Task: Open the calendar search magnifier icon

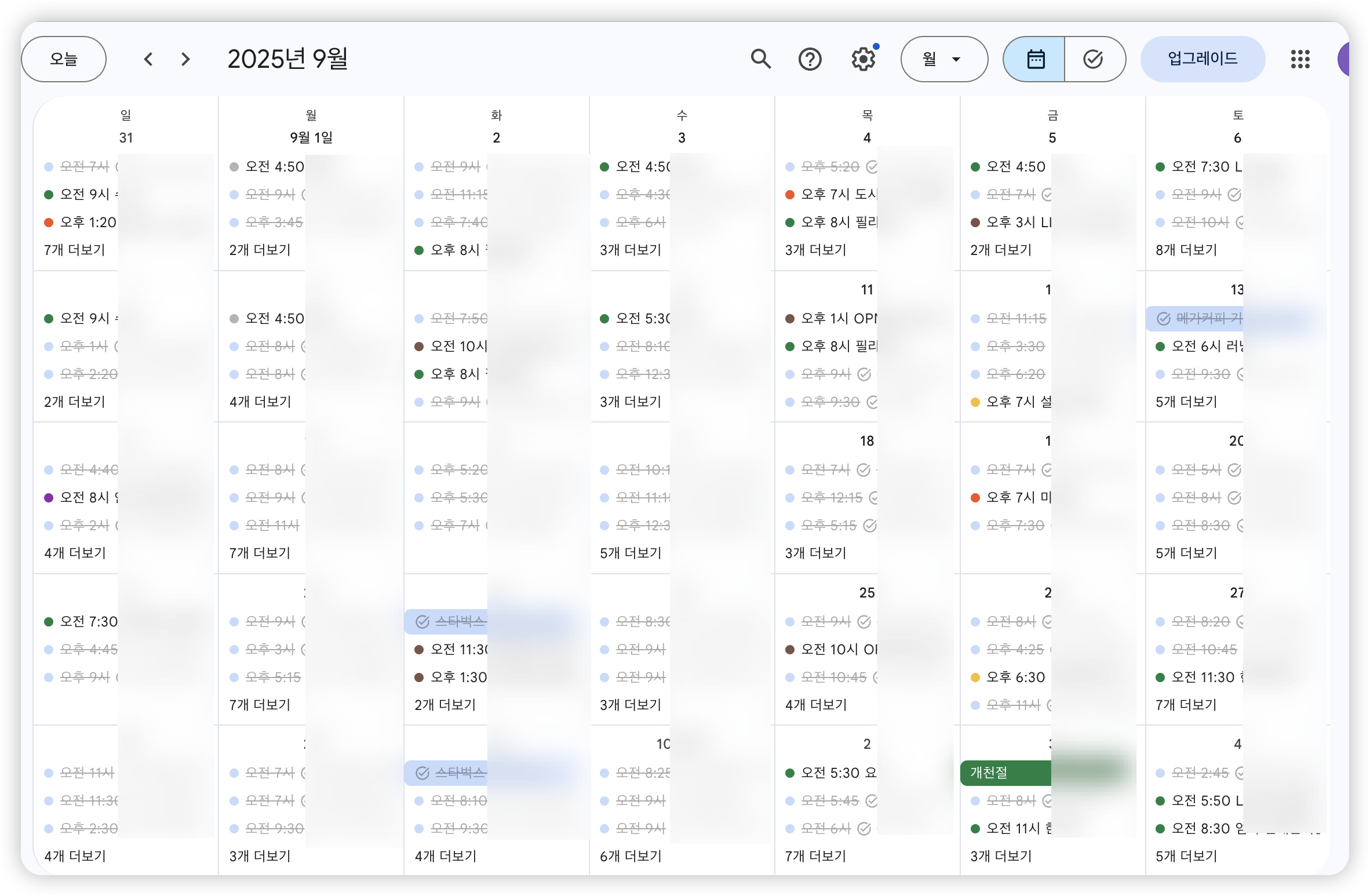Action: (x=760, y=59)
